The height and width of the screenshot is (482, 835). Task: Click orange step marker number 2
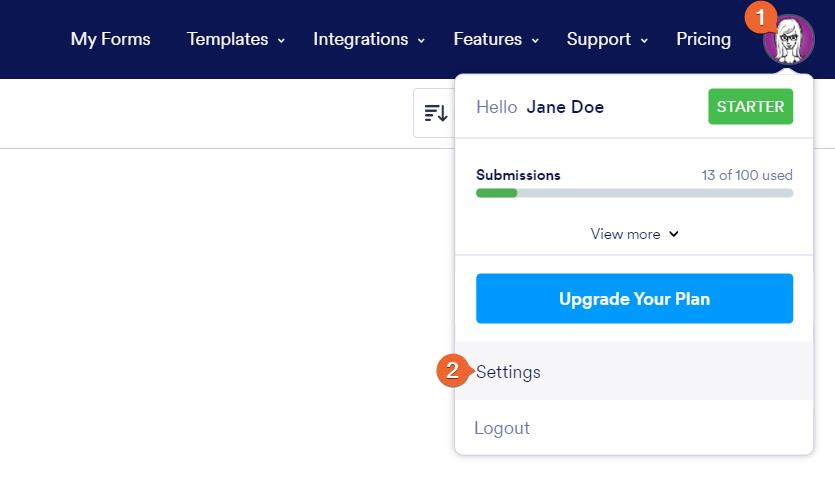pos(453,371)
